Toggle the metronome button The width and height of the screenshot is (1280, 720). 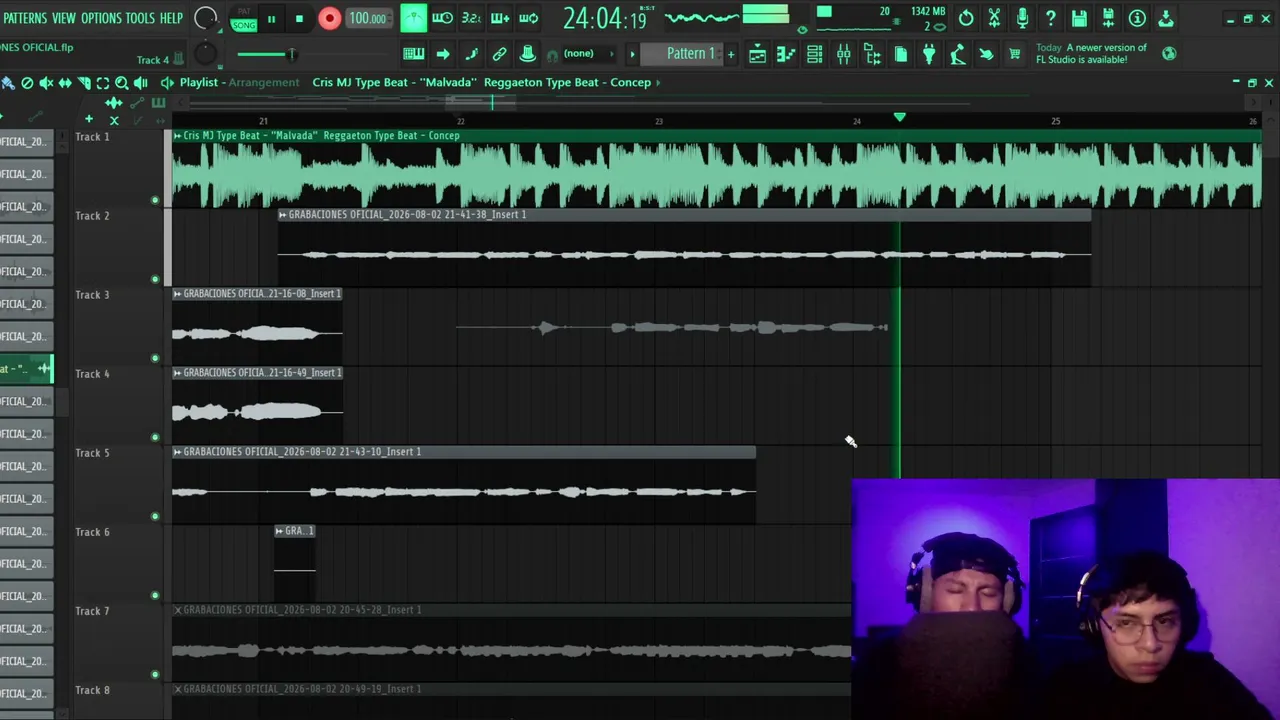[413, 18]
